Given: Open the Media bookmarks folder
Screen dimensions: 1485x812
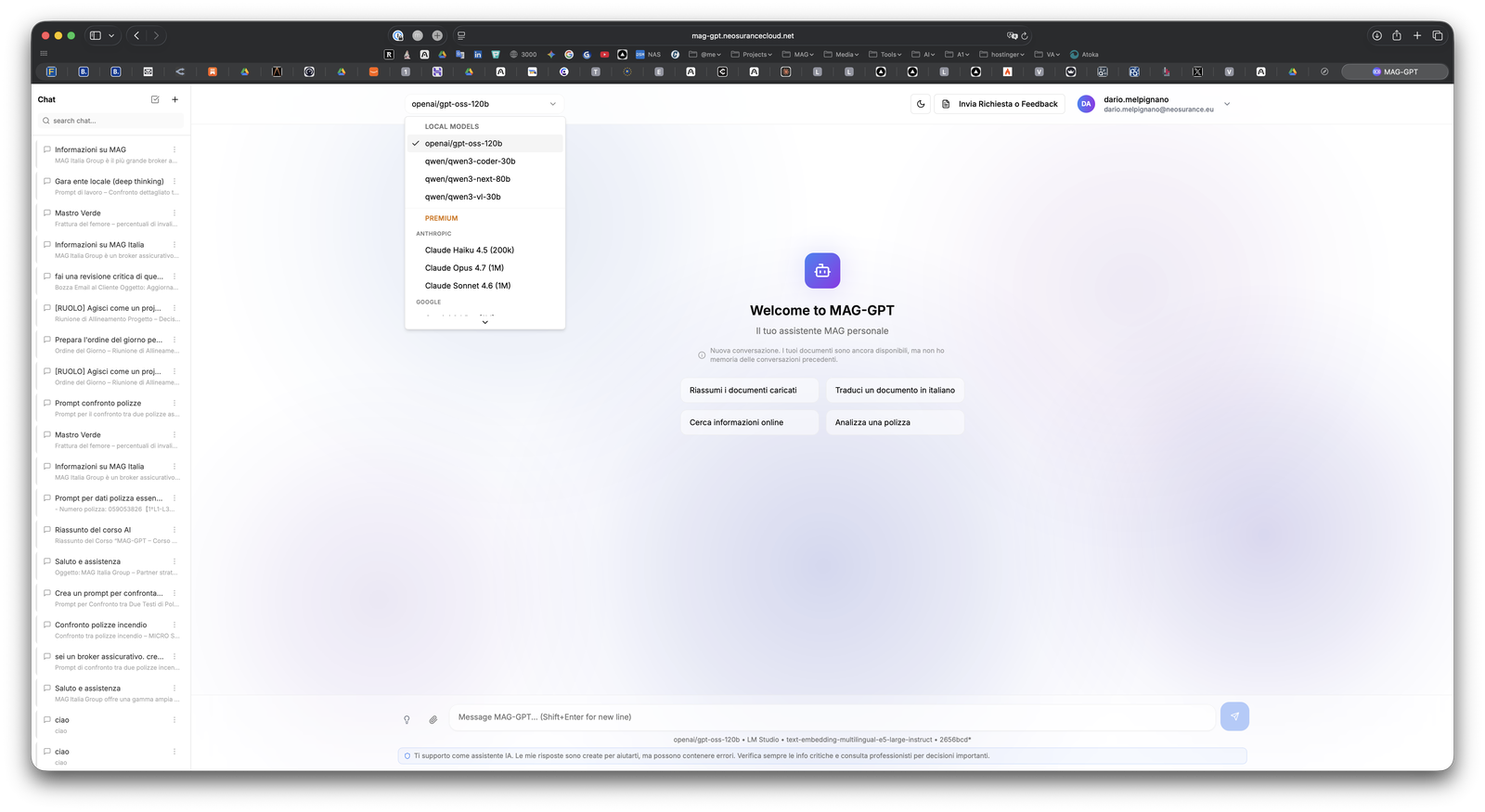Looking at the screenshot, I should 842,55.
